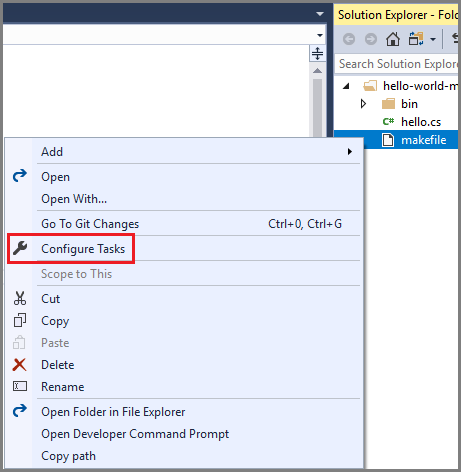The width and height of the screenshot is (461, 472).
Task: Click the Copy pages icon
Action: click(x=20, y=320)
